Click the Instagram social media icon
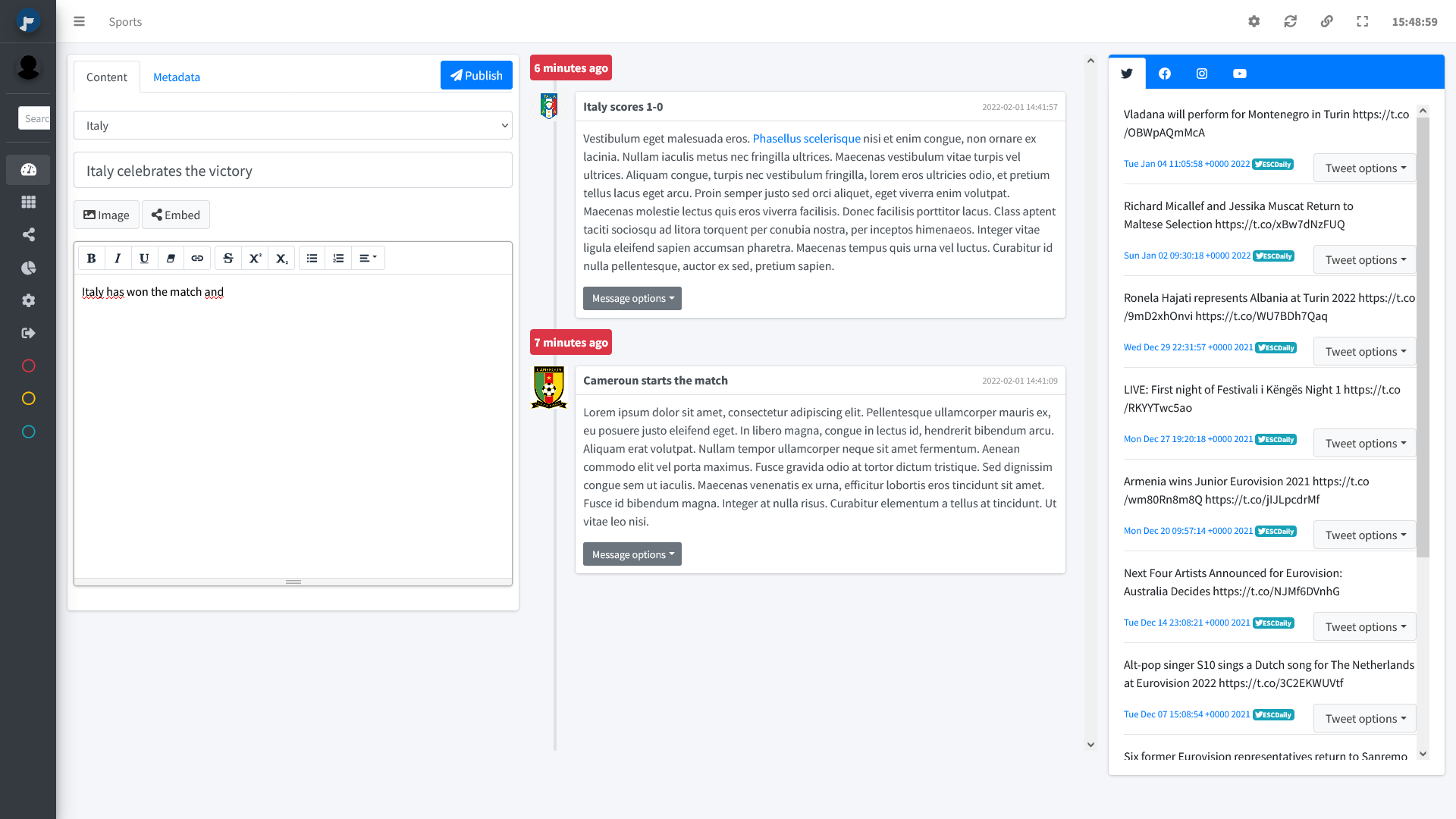The height and width of the screenshot is (819, 1456). click(x=1202, y=73)
